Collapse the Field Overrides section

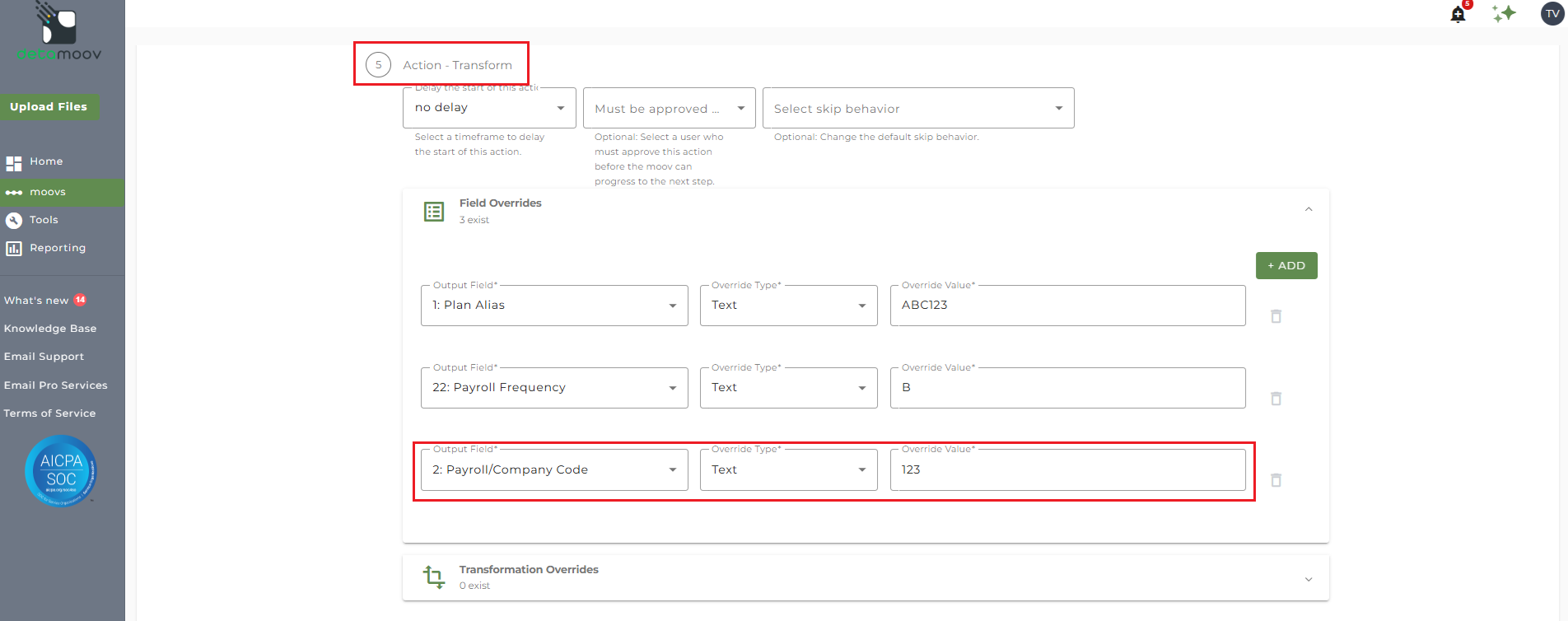[x=1308, y=210]
